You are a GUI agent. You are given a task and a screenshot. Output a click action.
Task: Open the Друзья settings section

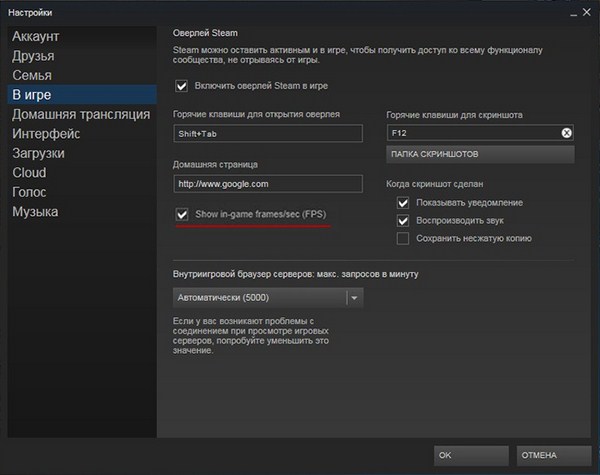[x=82, y=56]
